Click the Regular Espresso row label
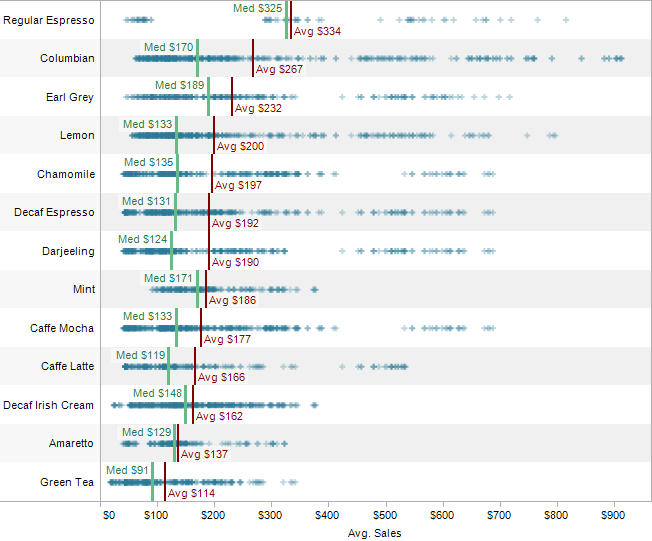Screen dimensions: 652x541 point(49,20)
